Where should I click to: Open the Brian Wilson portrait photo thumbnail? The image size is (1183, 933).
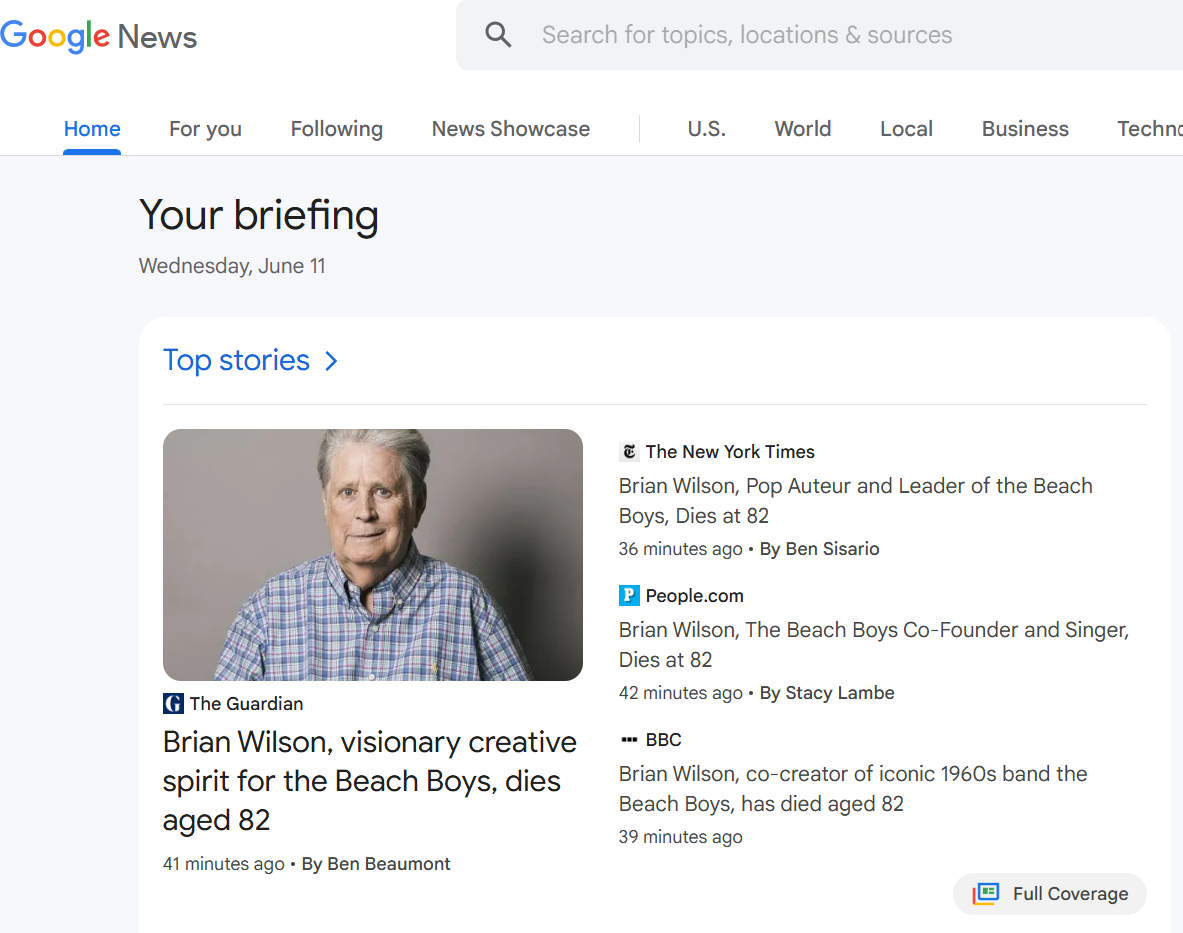pos(373,554)
